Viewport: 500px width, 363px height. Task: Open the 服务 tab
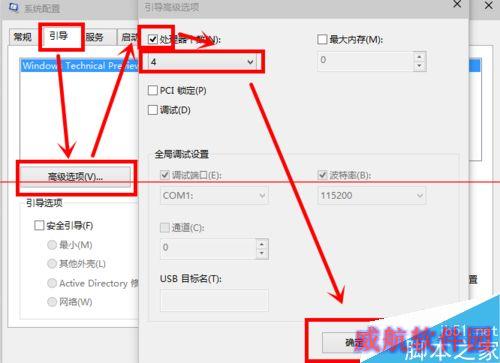pyautogui.click(x=95, y=37)
